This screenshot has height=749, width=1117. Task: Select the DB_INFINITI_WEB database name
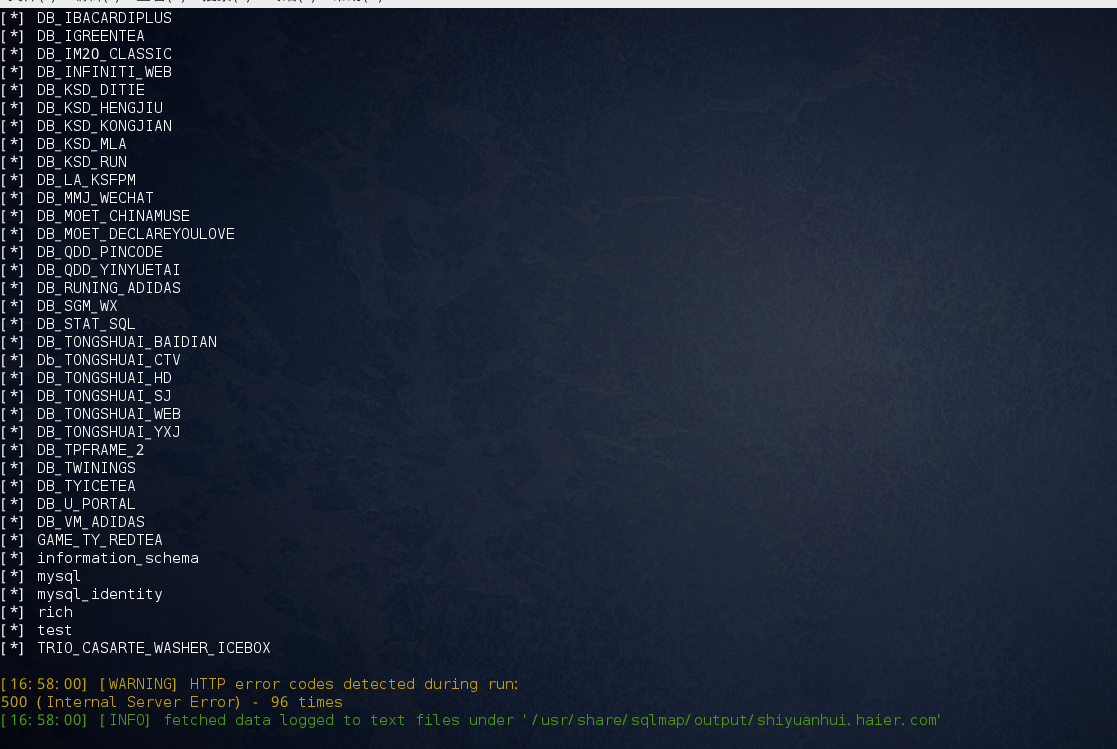pos(104,72)
